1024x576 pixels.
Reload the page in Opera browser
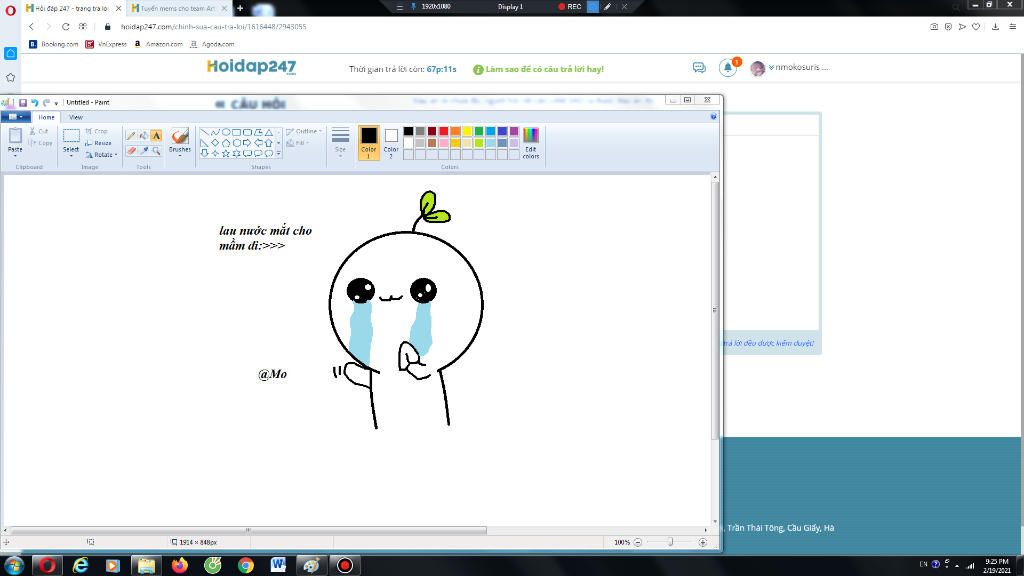pyautogui.click(x=65, y=27)
